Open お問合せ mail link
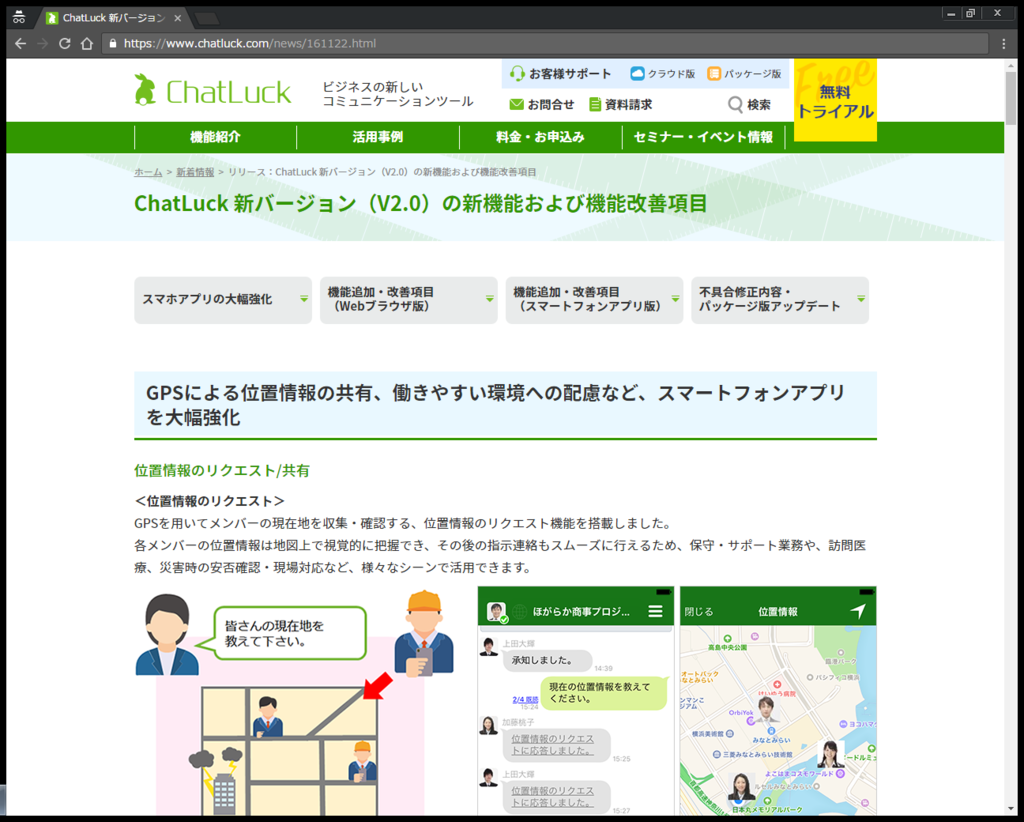Screen dimensions: 1024x822 (541, 104)
